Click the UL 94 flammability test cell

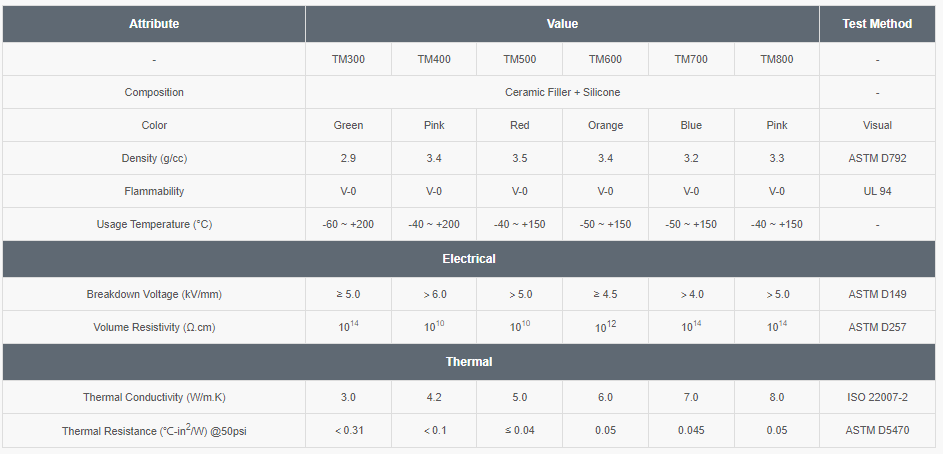pos(877,191)
